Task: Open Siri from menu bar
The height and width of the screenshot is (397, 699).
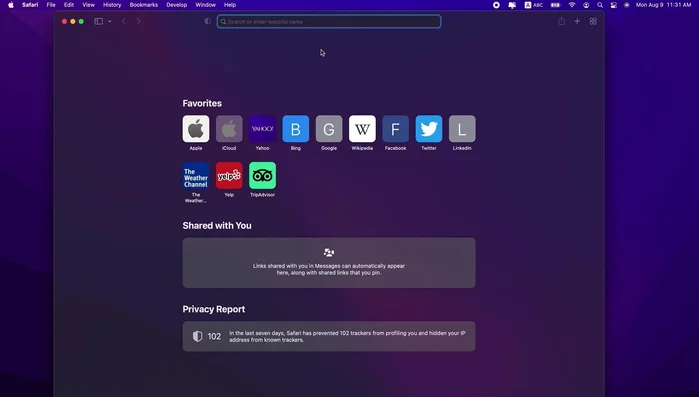Action: [627, 5]
